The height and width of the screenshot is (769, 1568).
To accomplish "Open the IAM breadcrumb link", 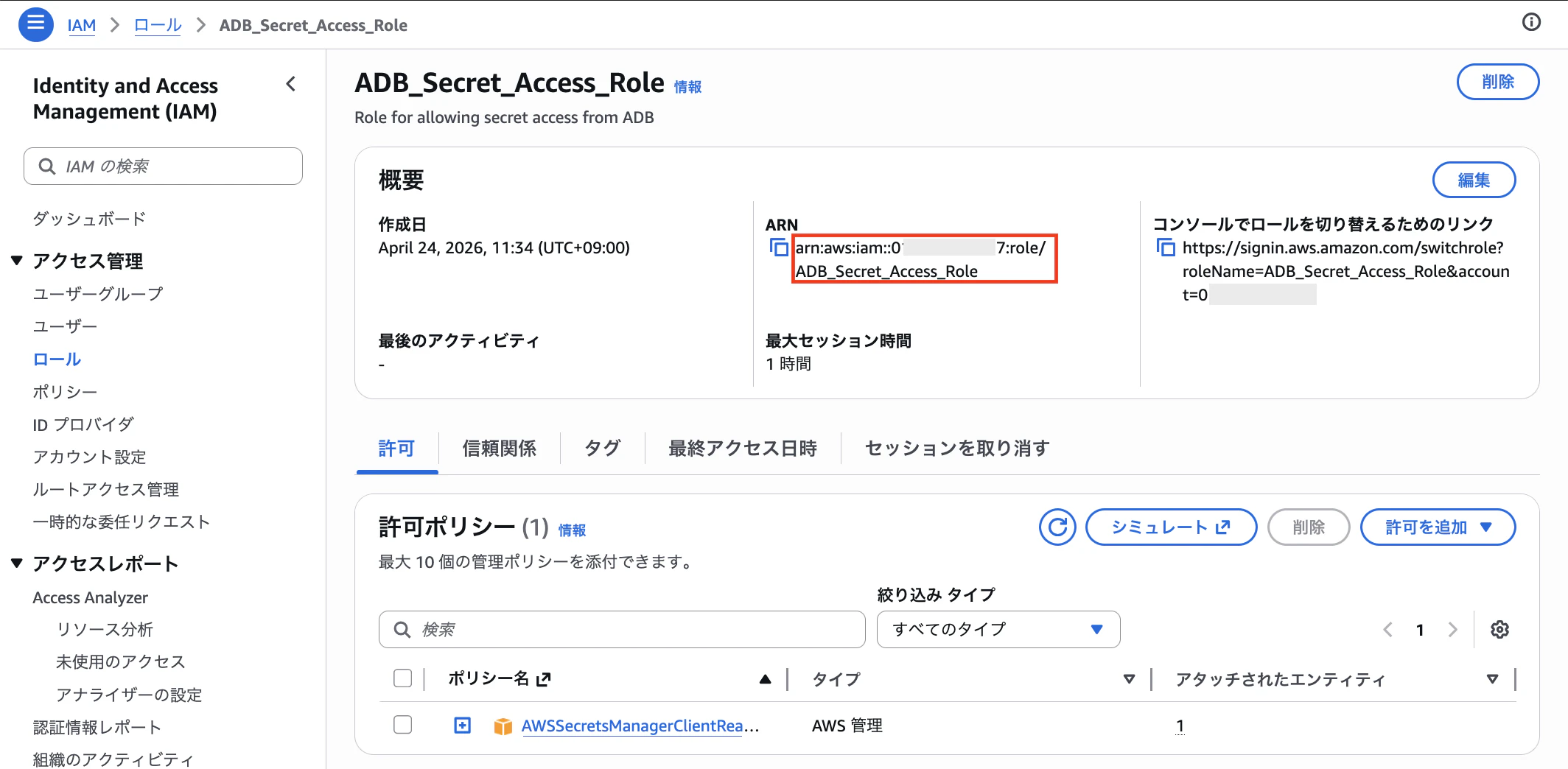I will pyautogui.click(x=82, y=25).
